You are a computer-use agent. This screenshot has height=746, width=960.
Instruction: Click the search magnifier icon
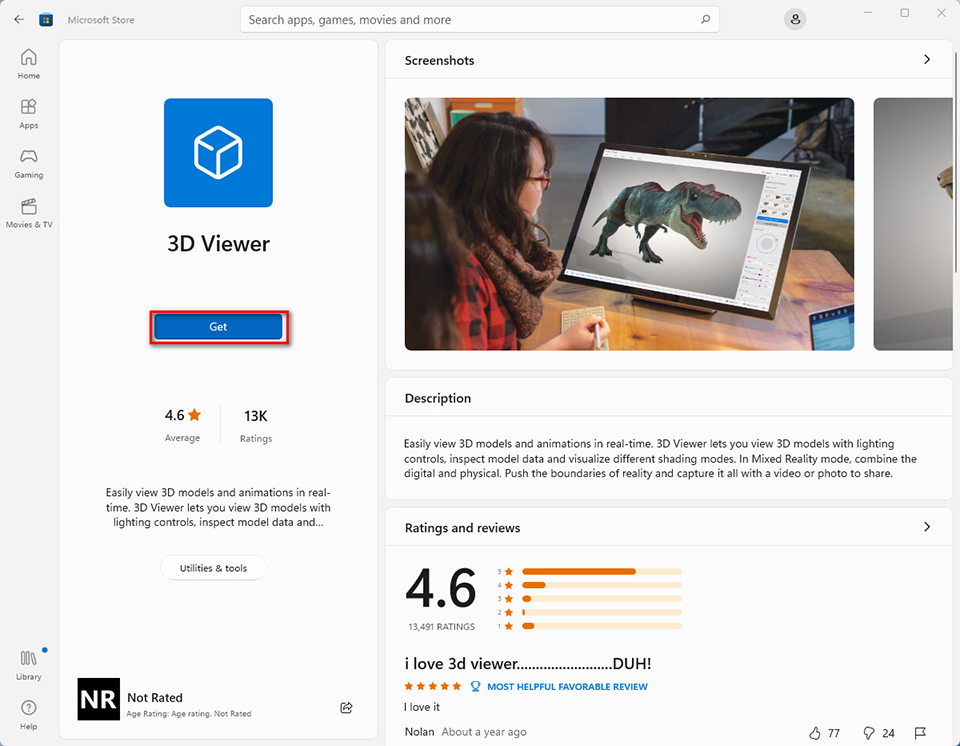point(705,19)
